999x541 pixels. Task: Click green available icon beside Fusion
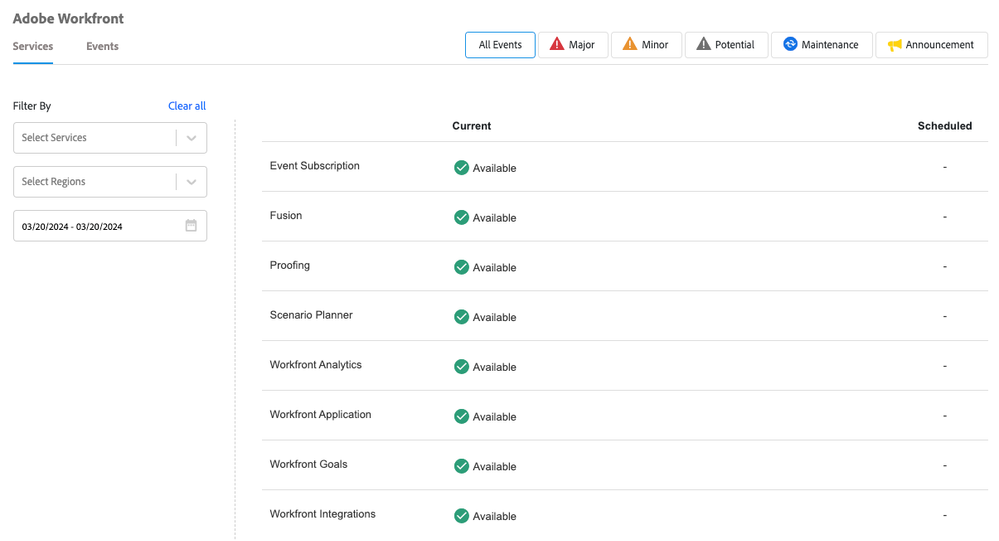[461, 217]
